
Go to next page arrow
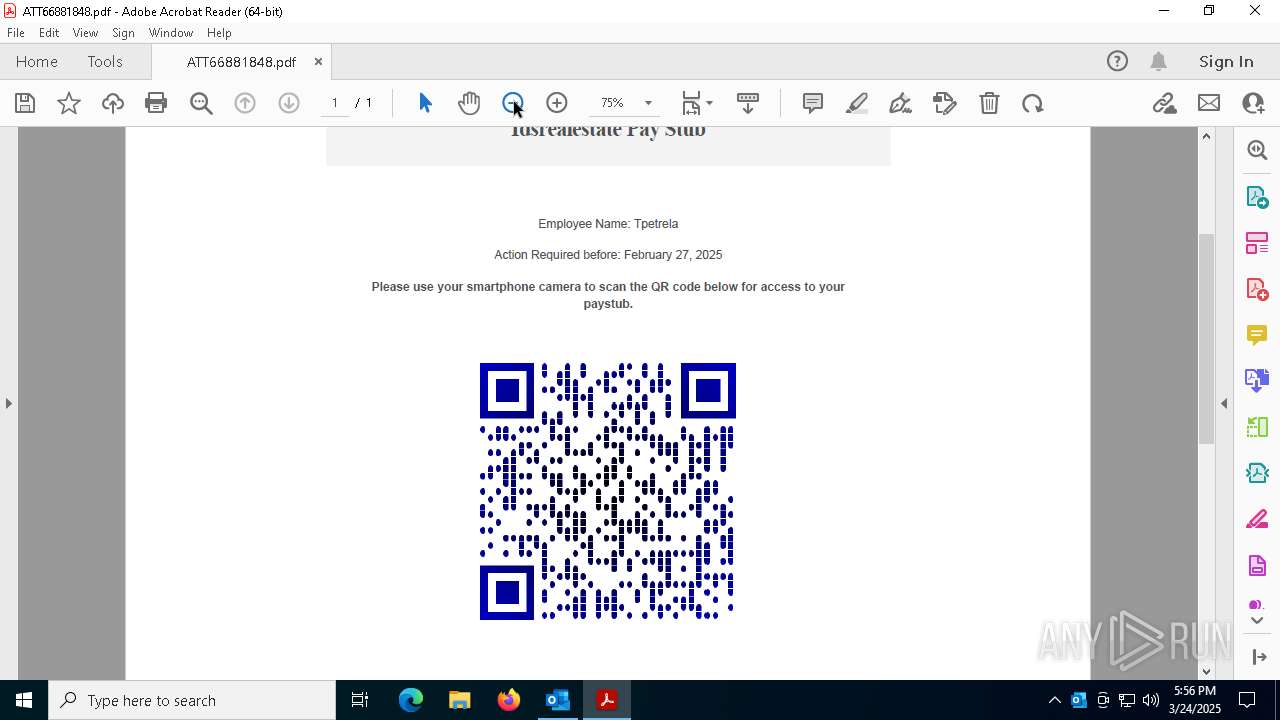[289, 103]
